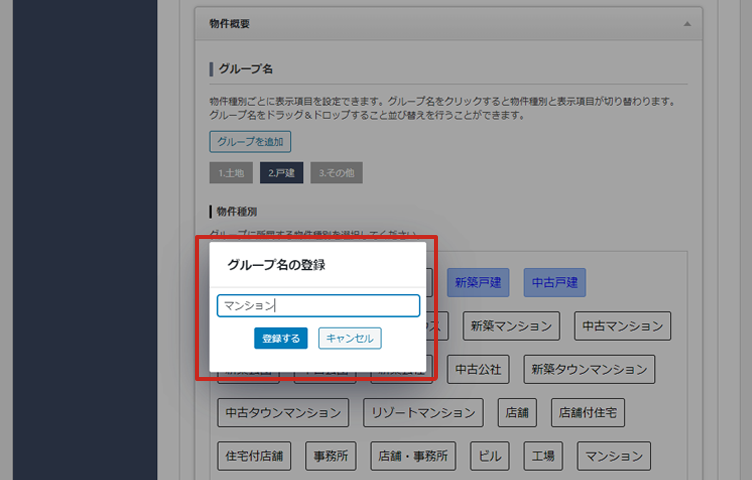Toggle the 中古公社 property type
This screenshot has width=752, height=480.
pyautogui.click(x=479, y=369)
